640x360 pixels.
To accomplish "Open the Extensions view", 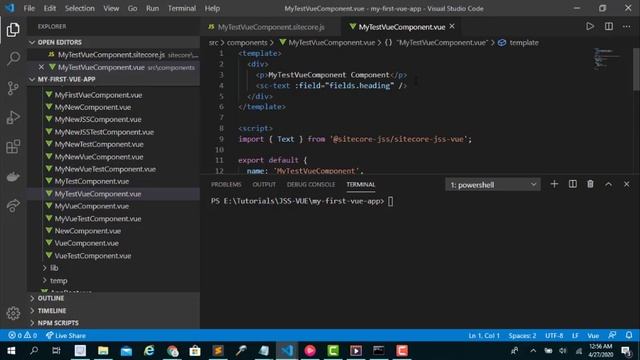I will click(x=13, y=147).
